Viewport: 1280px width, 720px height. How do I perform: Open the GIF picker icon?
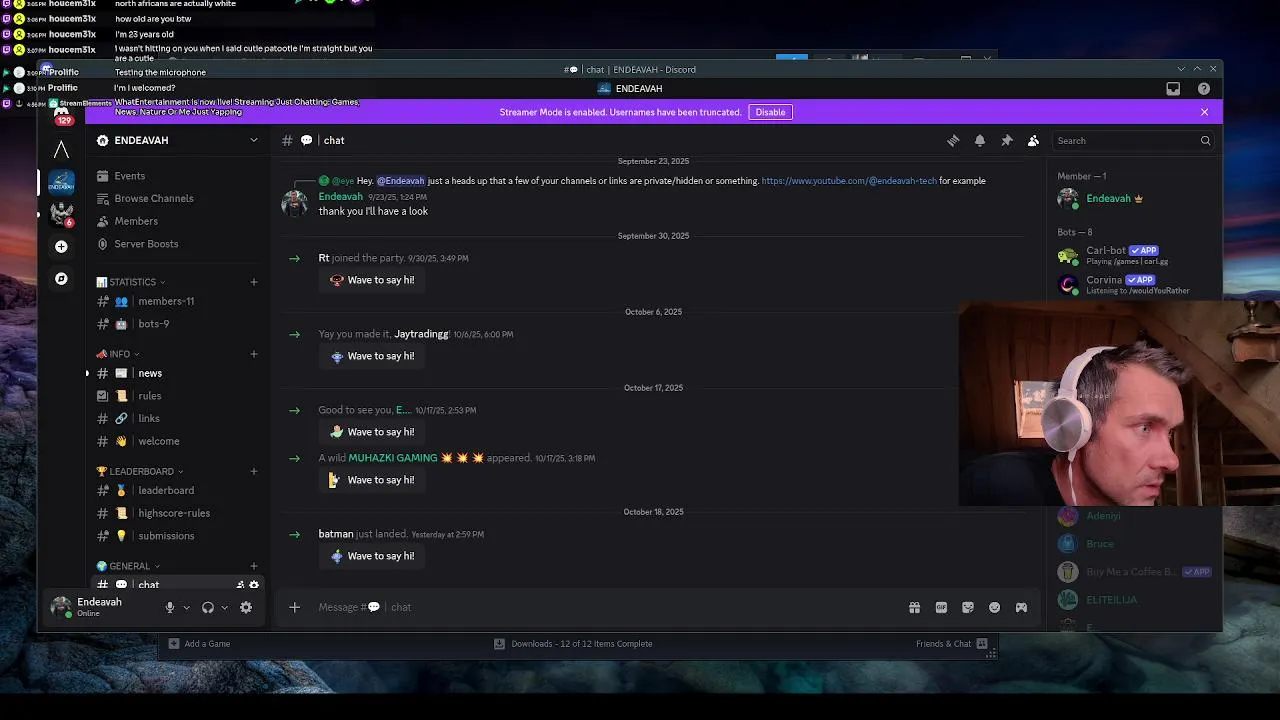[x=941, y=607]
